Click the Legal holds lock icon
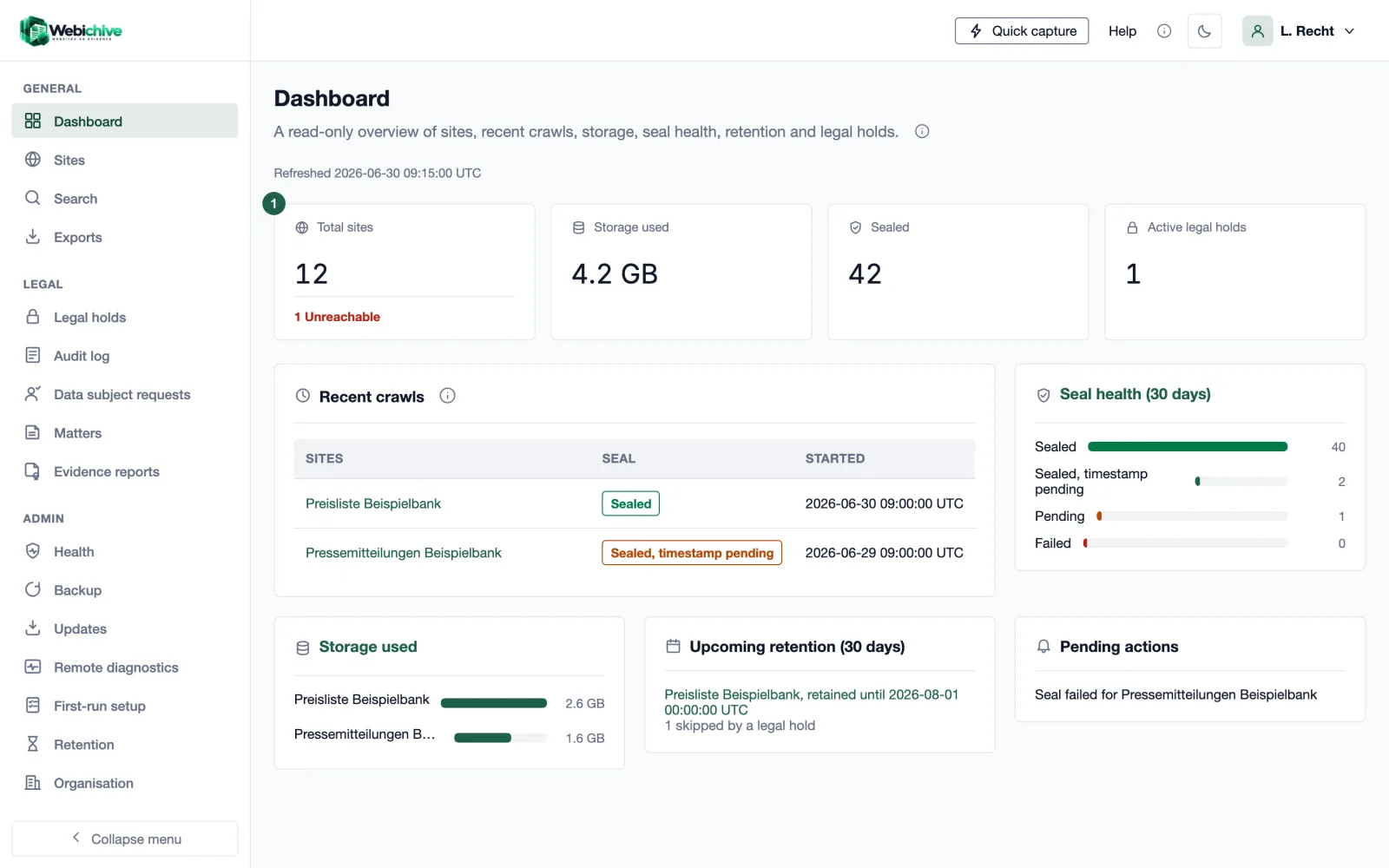This screenshot has width=1389, height=868. pyautogui.click(x=33, y=317)
